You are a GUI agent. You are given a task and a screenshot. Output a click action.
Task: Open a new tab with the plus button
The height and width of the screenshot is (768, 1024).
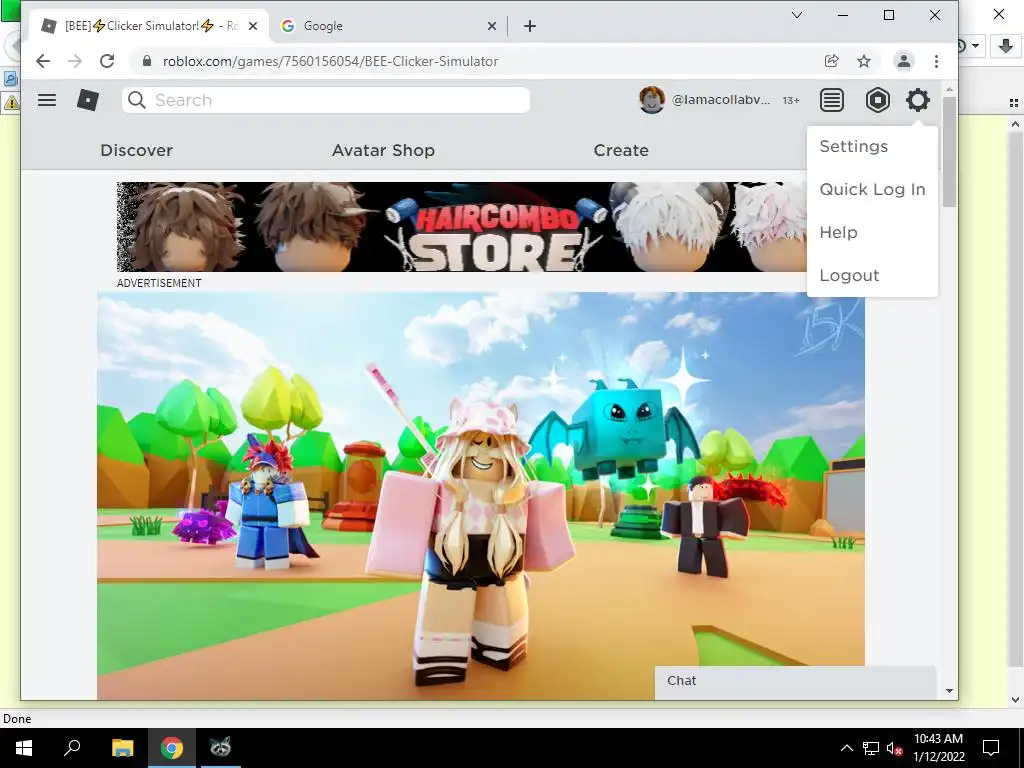tap(530, 26)
